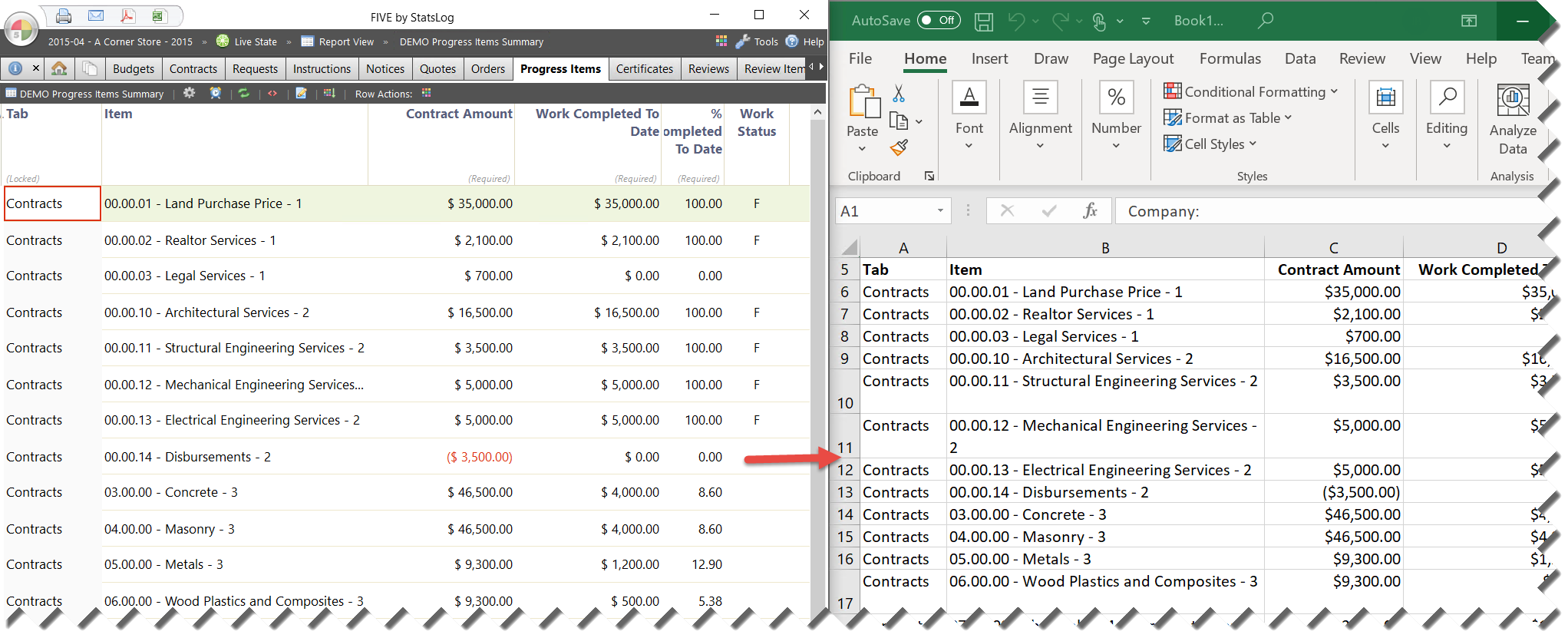The width and height of the screenshot is (1568, 638).
Task: Click the Excel Select All corner triangle
Action: (849, 247)
